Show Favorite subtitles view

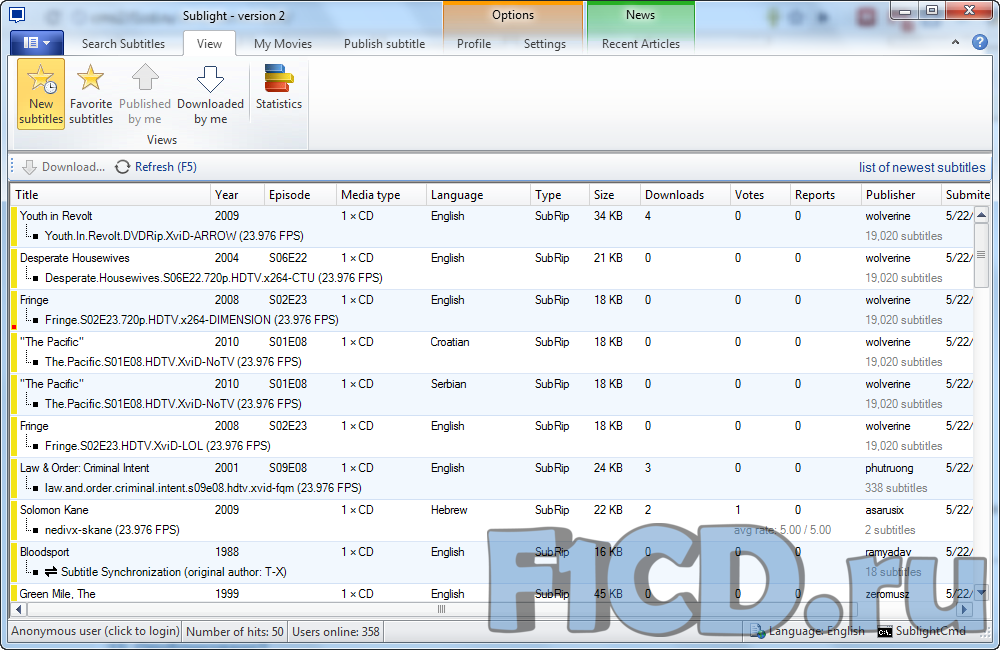click(91, 94)
